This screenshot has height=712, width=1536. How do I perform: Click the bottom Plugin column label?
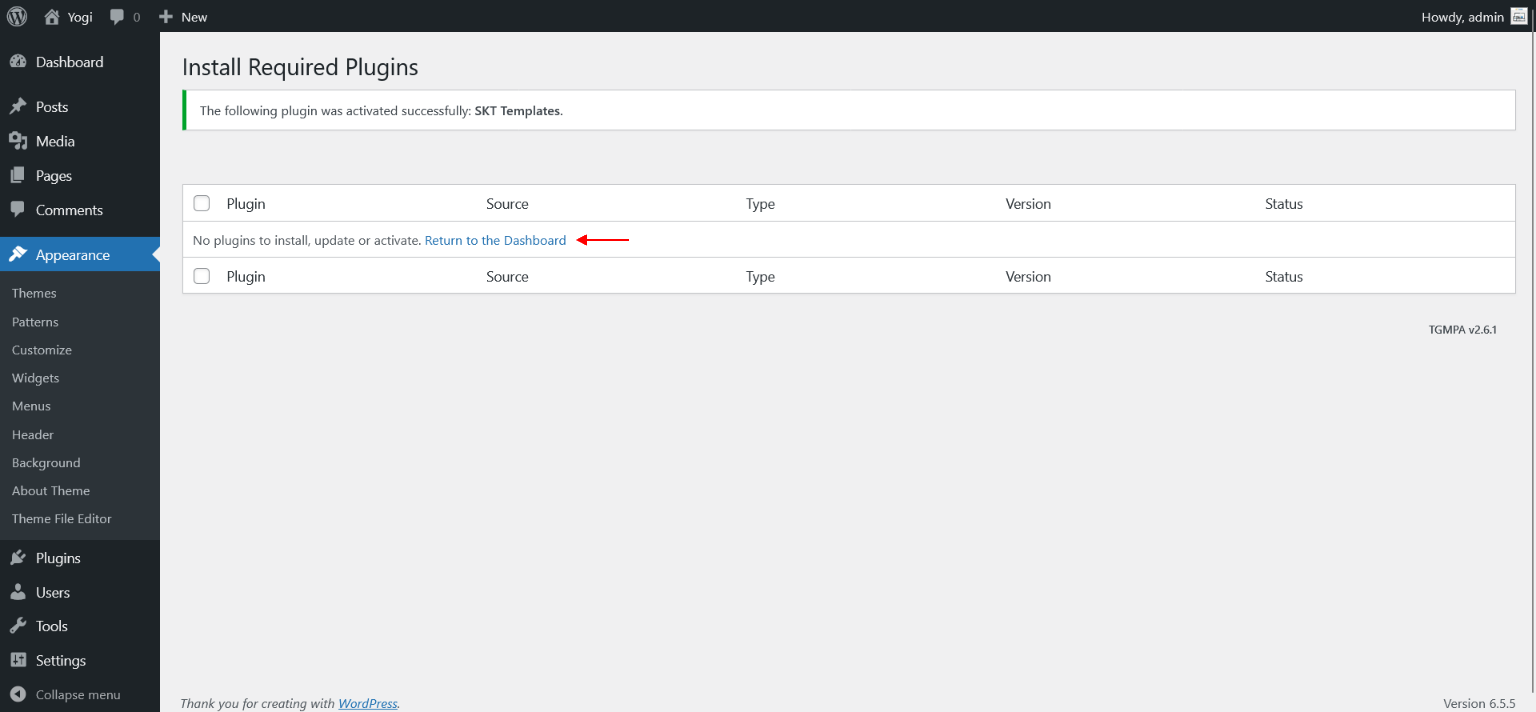coord(246,276)
